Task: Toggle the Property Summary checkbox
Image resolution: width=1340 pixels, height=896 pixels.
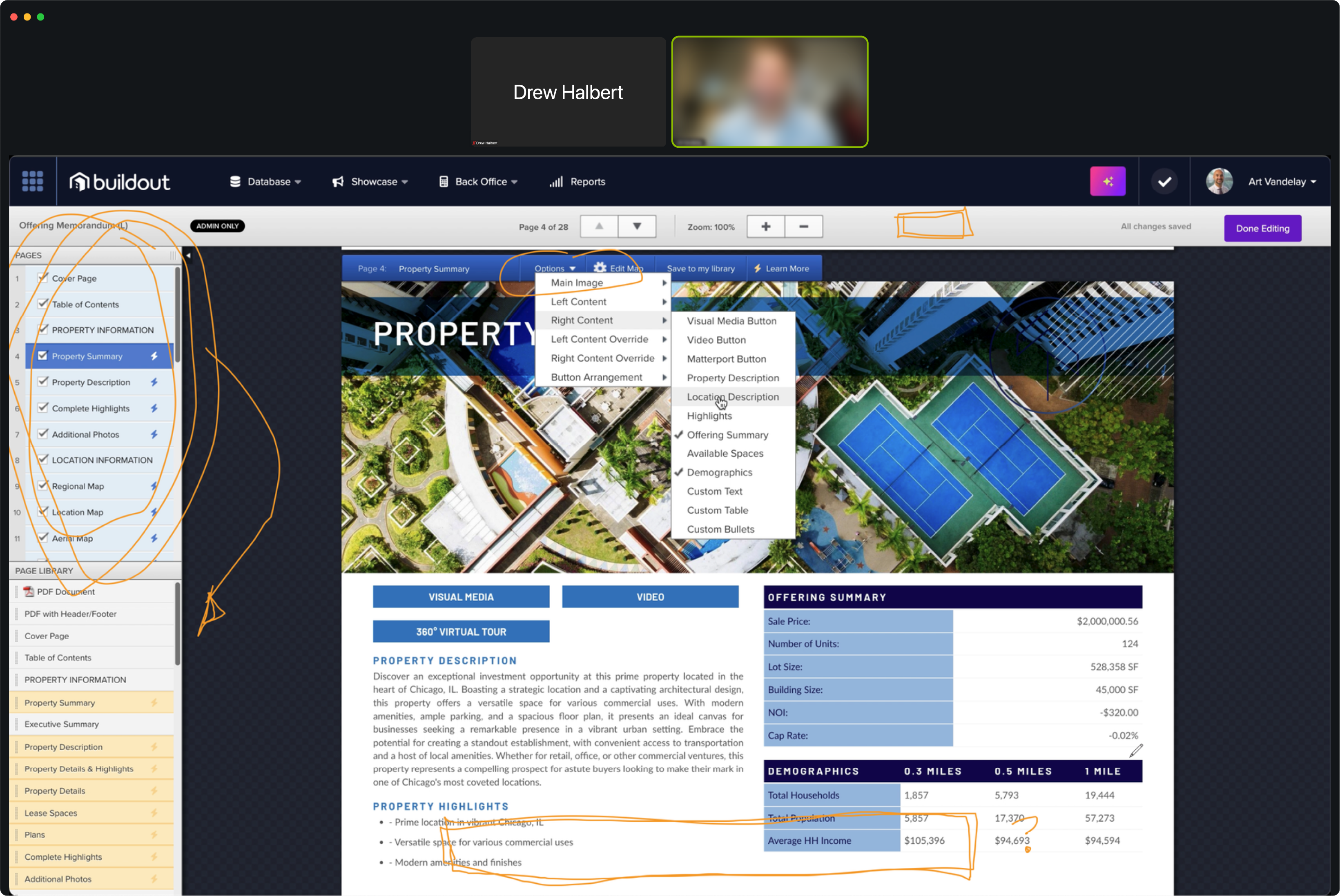Action: 43,356
